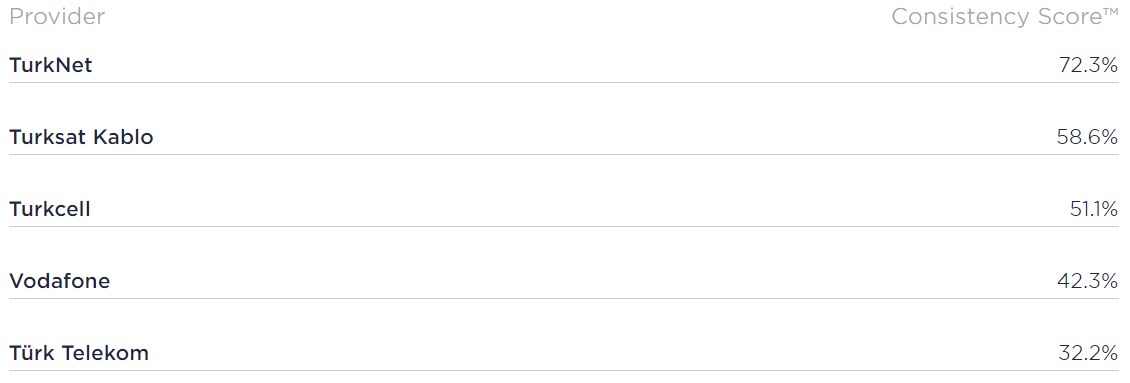Click TurkNet's 72.3% score

tap(1088, 66)
